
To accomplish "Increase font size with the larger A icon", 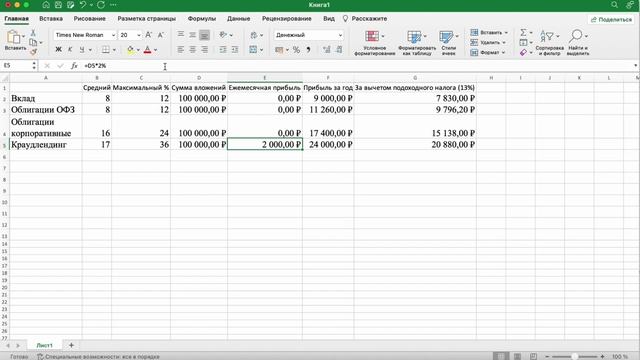I will click(x=149, y=35).
